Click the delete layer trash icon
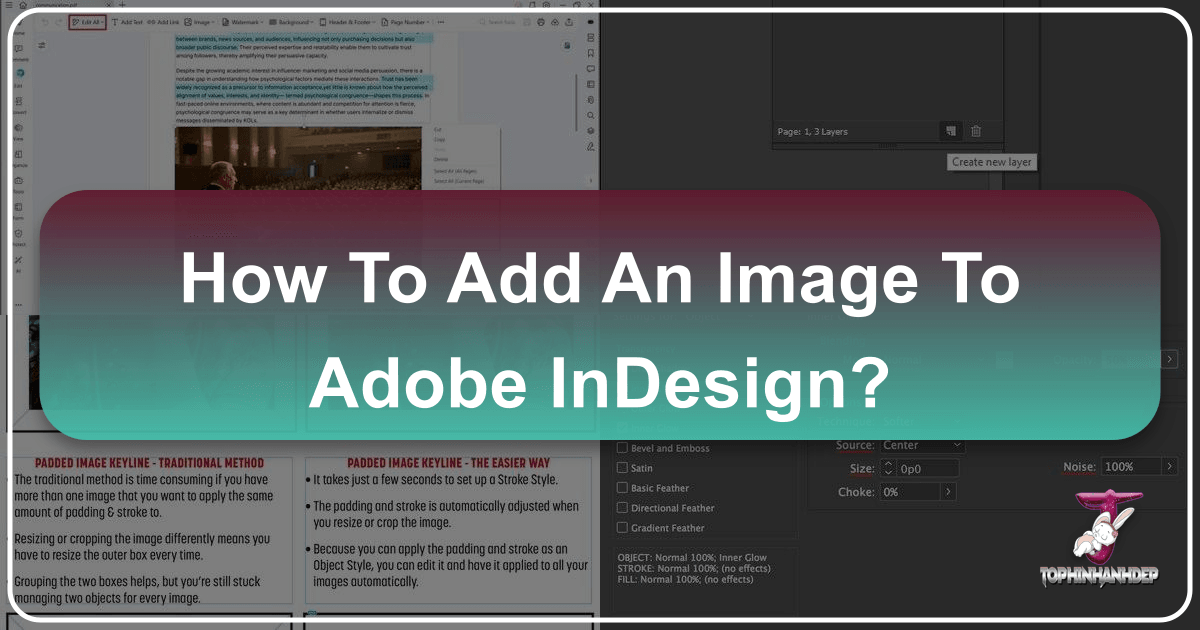Screen dimensions: 1200x630 point(976,130)
